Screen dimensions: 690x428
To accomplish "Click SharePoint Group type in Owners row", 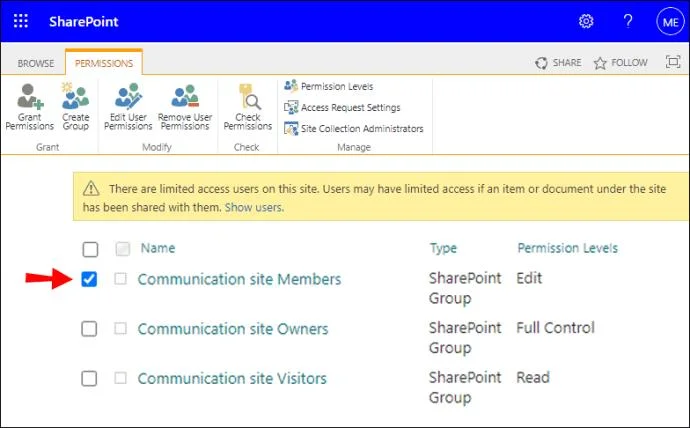I will pyautogui.click(x=465, y=338).
